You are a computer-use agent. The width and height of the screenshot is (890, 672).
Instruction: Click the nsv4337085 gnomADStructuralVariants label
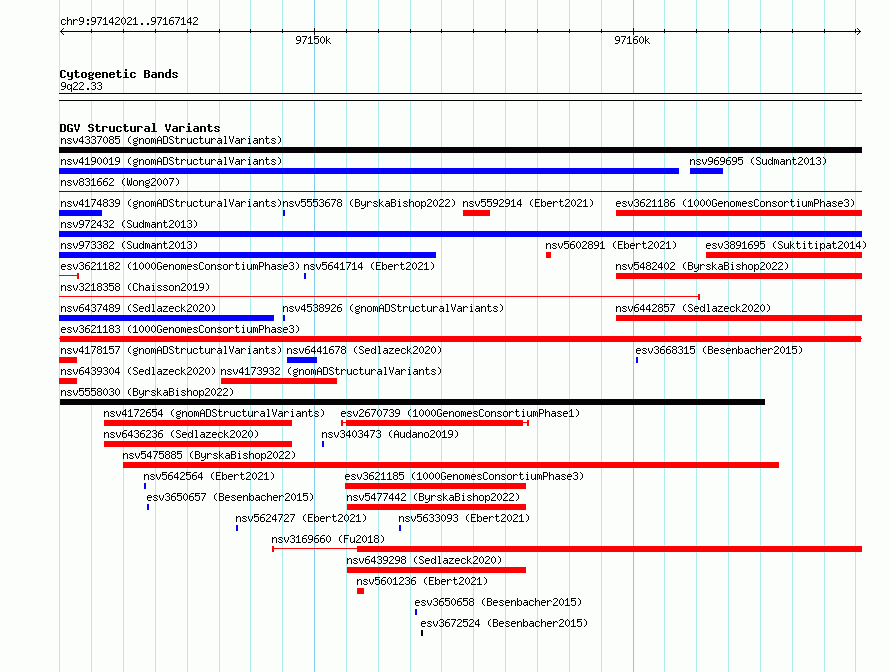tap(171, 140)
